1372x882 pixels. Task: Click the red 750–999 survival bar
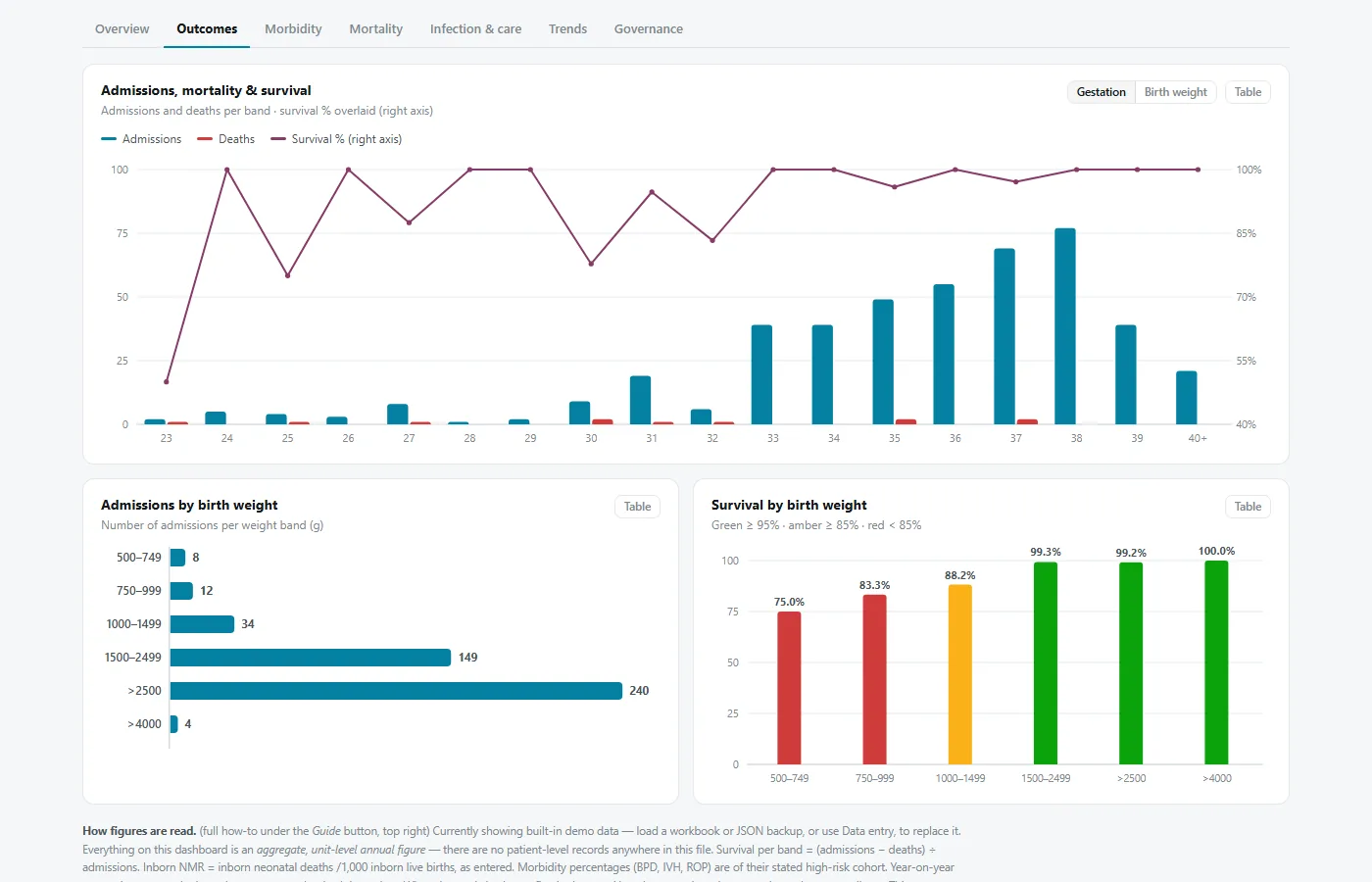(x=874, y=680)
